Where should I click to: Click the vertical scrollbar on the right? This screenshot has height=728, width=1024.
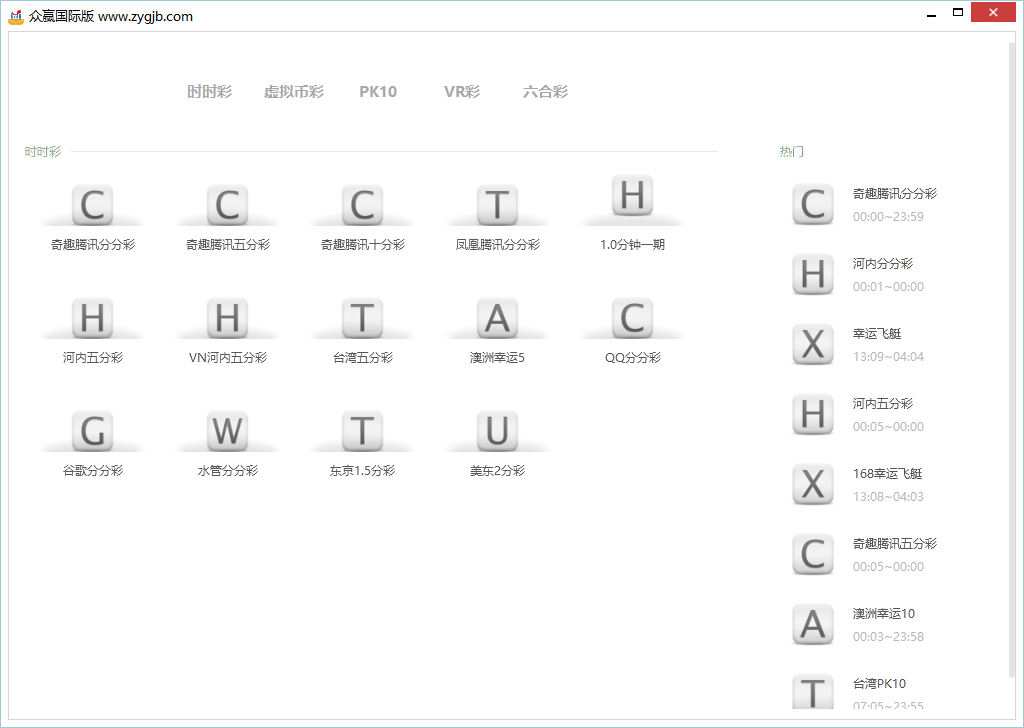(x=1012, y=359)
